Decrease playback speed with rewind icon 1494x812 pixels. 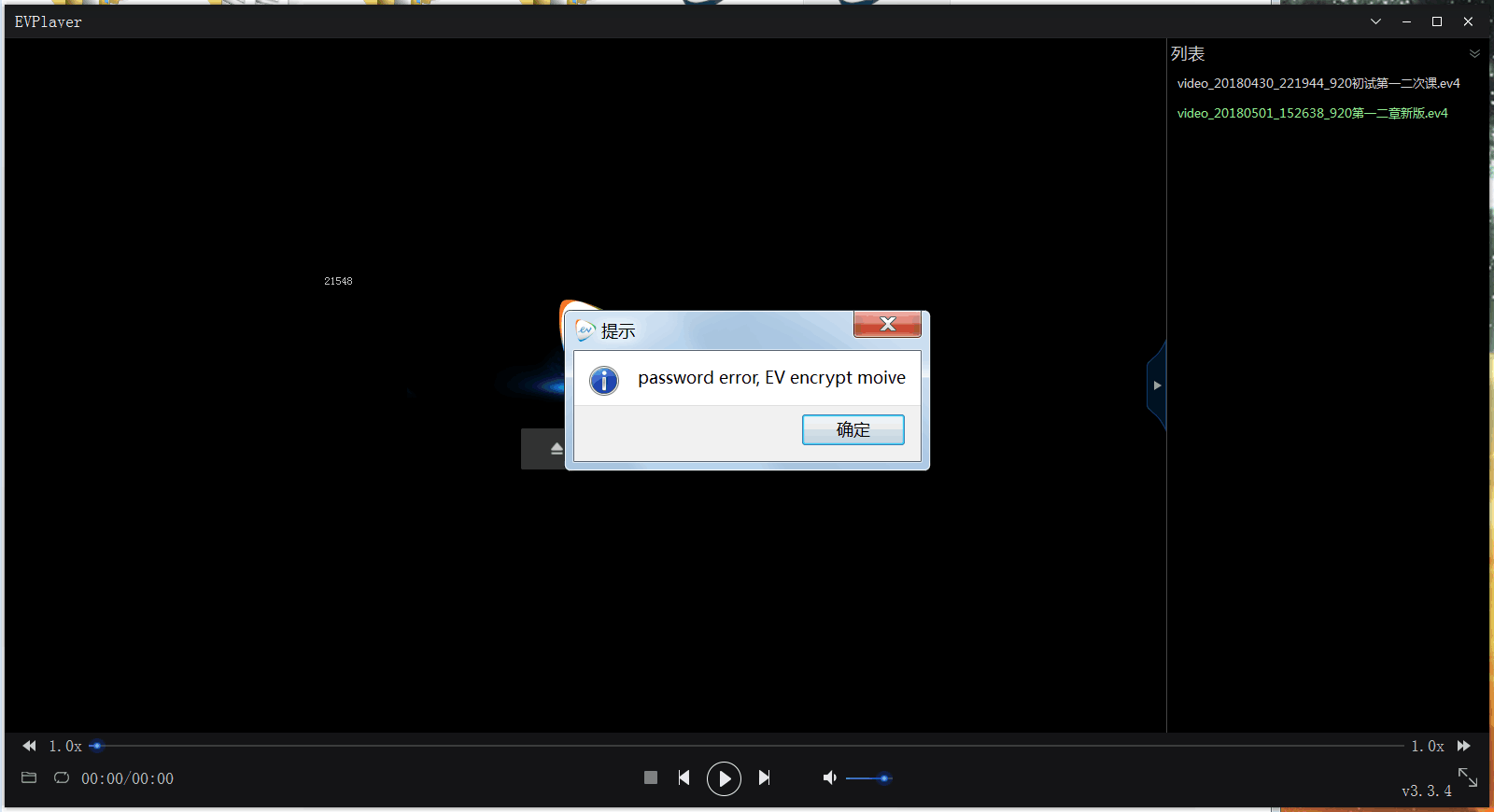(x=29, y=746)
